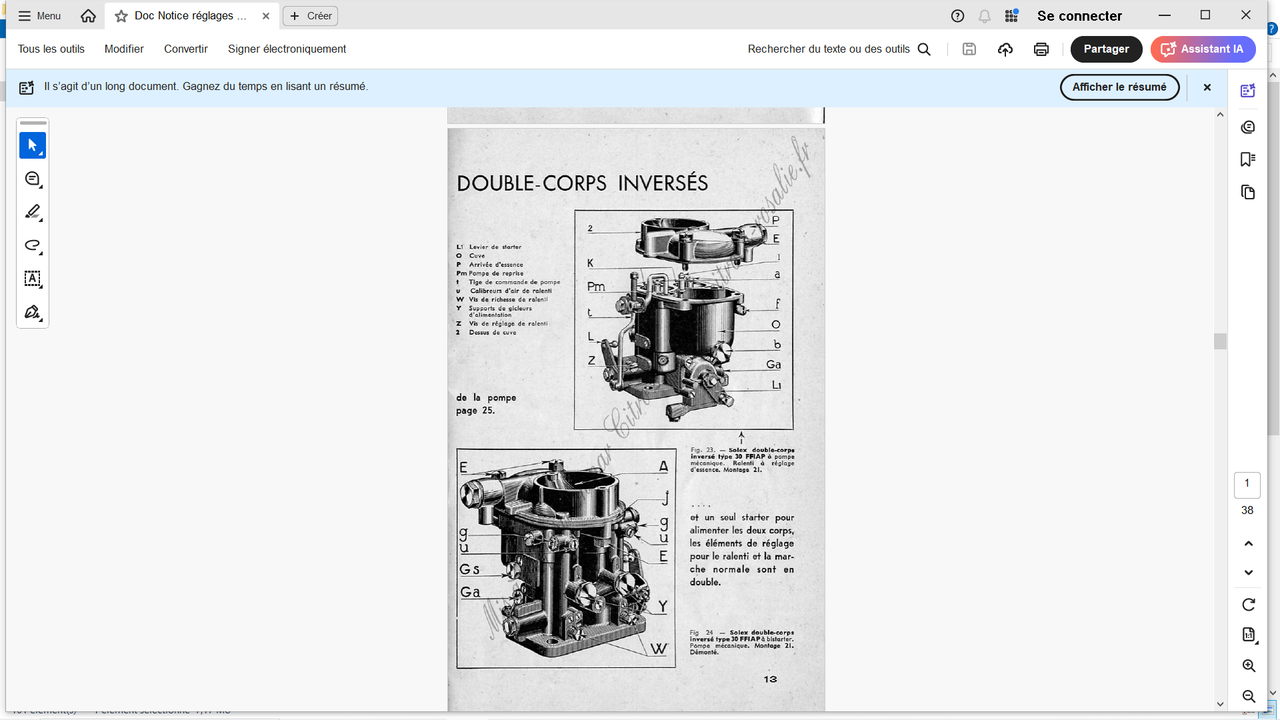Screen dimensions: 1280x720
Task: Click the legend line 'Arrivée d'essence'
Action: 490,264
